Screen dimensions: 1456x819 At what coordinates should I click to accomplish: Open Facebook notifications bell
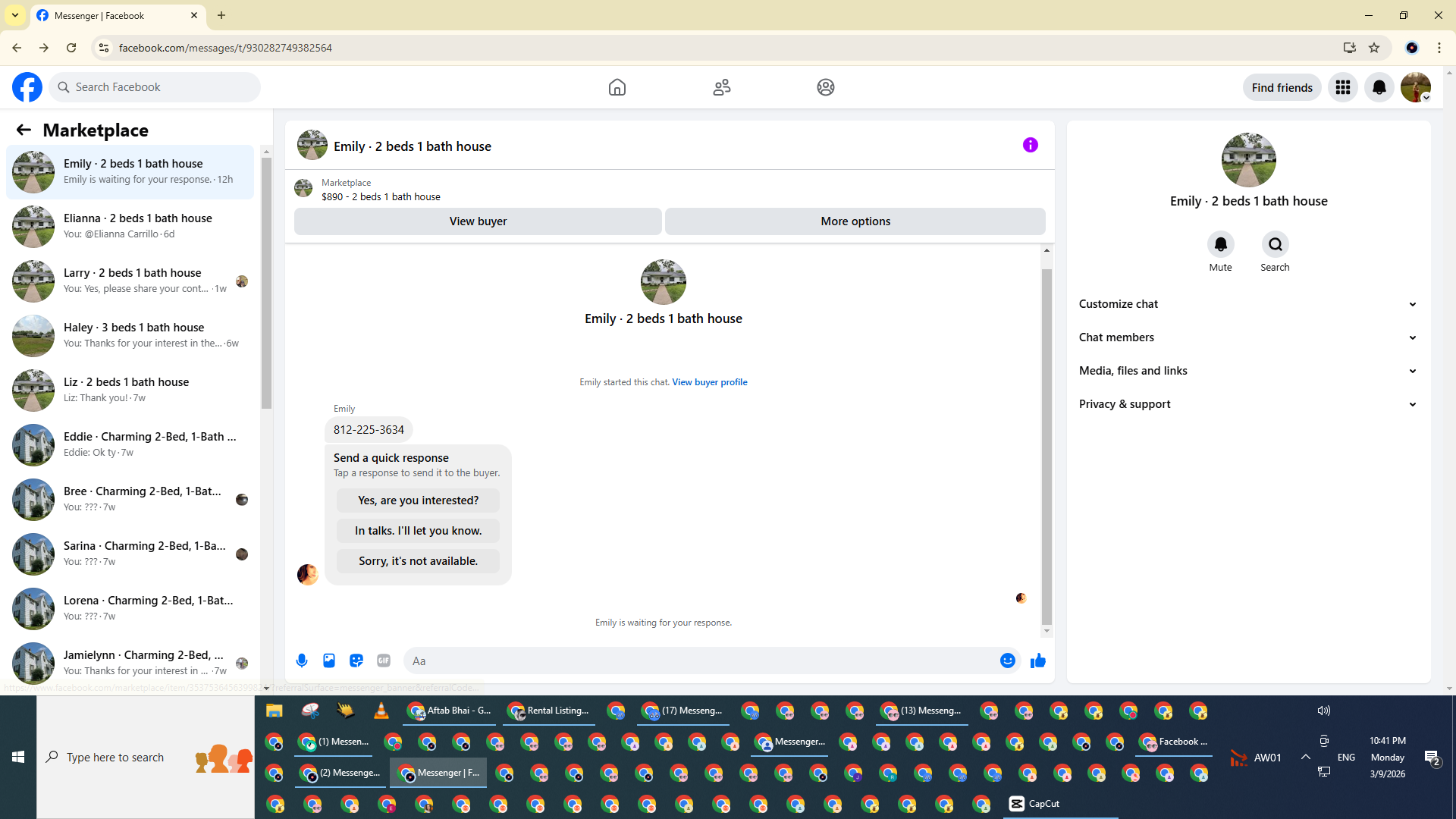(x=1379, y=87)
